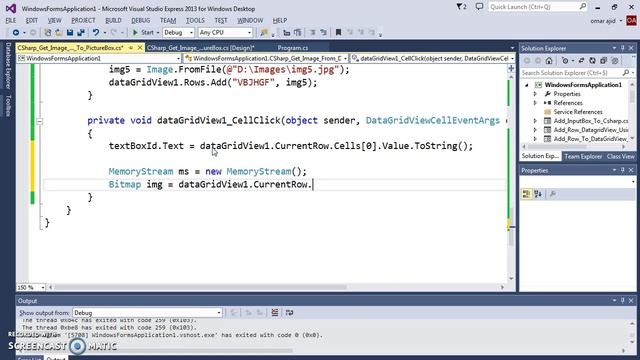
Task: Click the Solution Explorer Home icon
Action: coord(549,60)
